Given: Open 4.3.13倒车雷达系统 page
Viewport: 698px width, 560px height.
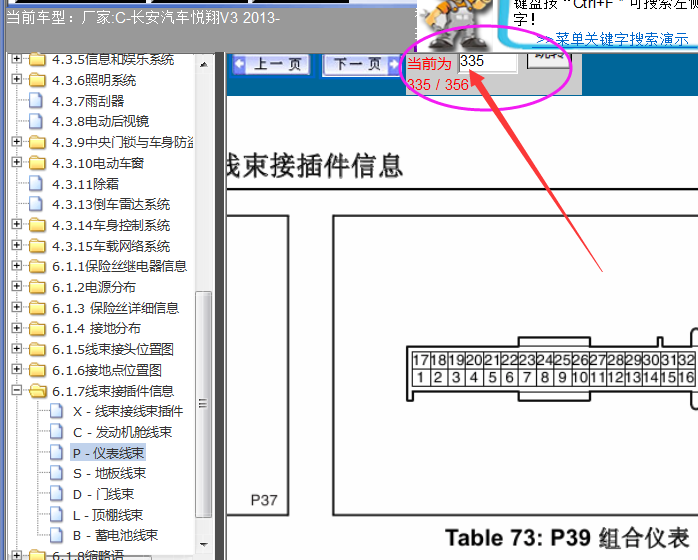Looking at the screenshot, I should coord(111,204).
